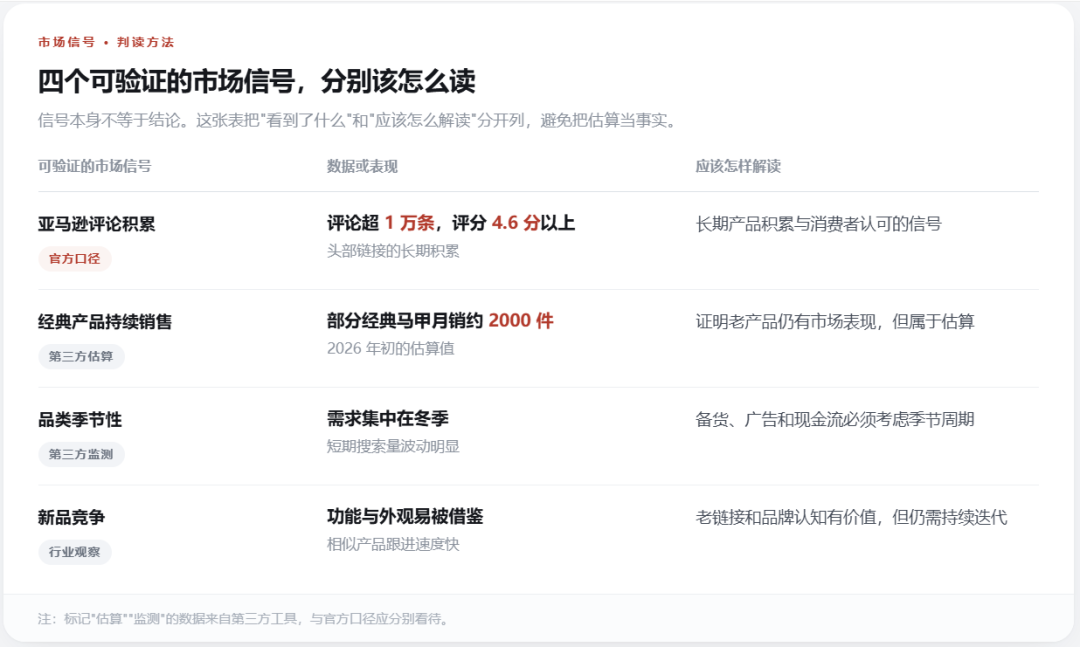
Task: Click the 第三方监测 tag badge
Action: [81, 455]
